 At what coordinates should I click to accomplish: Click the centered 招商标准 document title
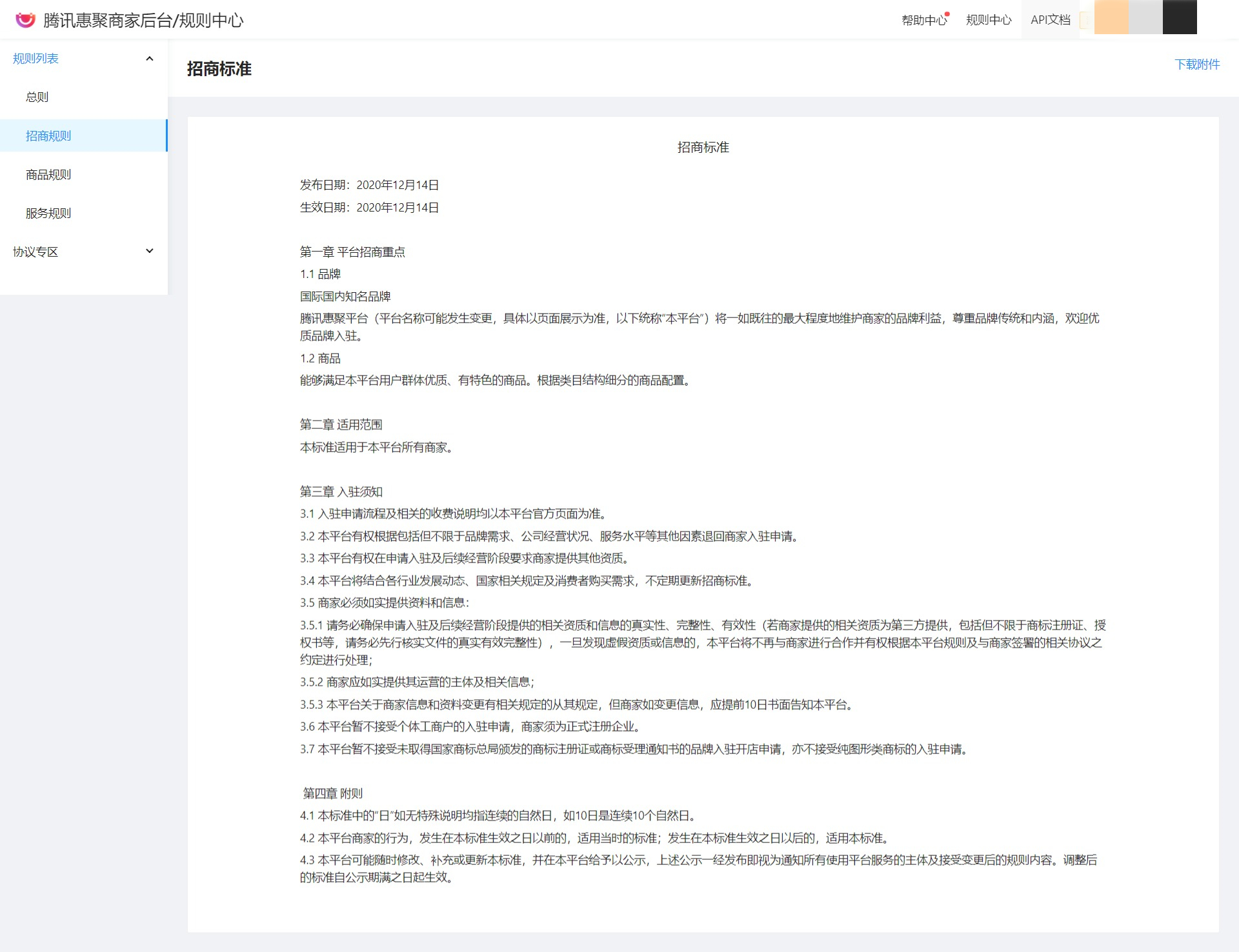coord(703,148)
